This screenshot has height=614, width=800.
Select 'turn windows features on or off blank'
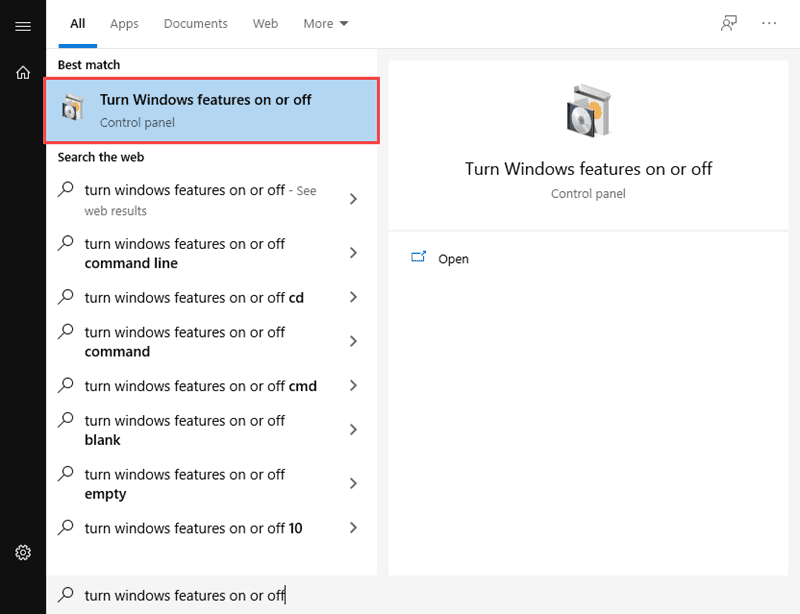coord(185,430)
